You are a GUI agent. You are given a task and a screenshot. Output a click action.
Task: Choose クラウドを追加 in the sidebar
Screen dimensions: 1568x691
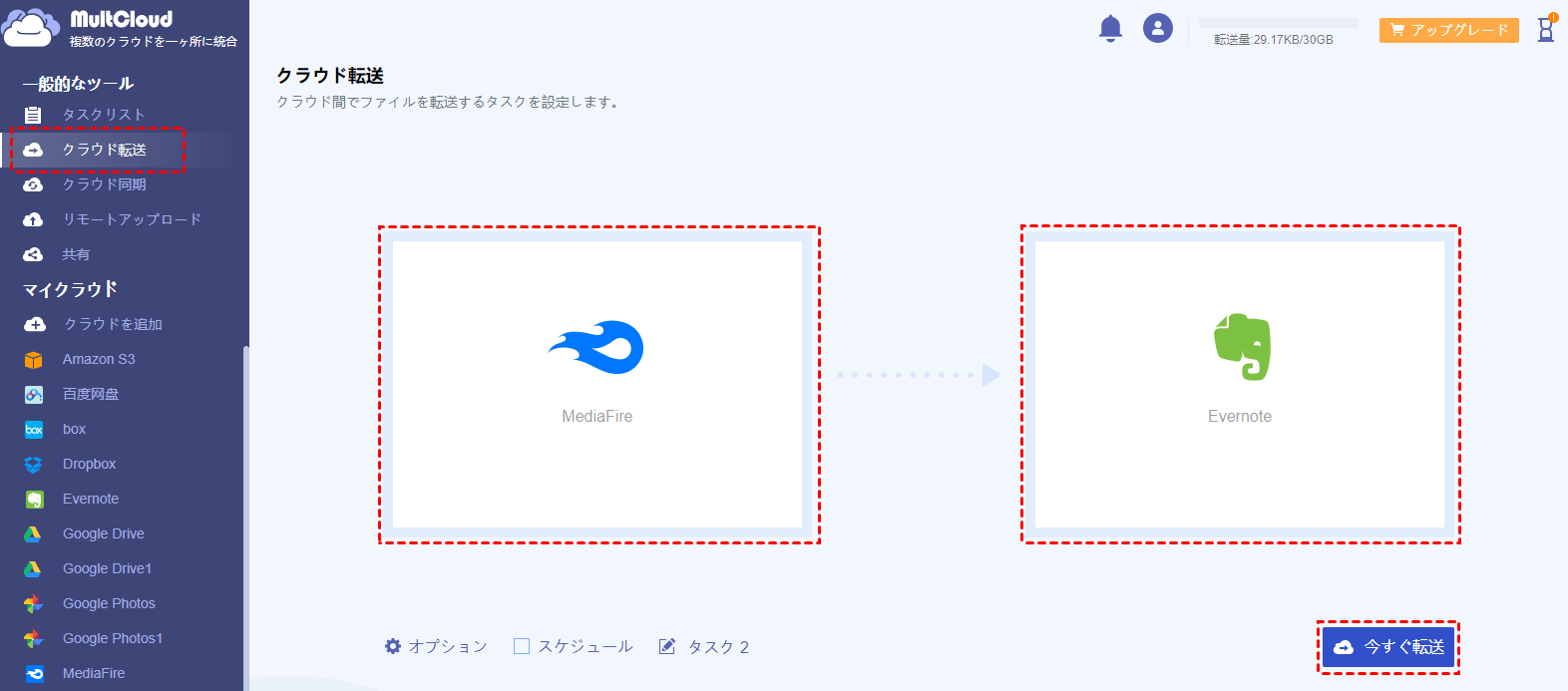[113, 324]
